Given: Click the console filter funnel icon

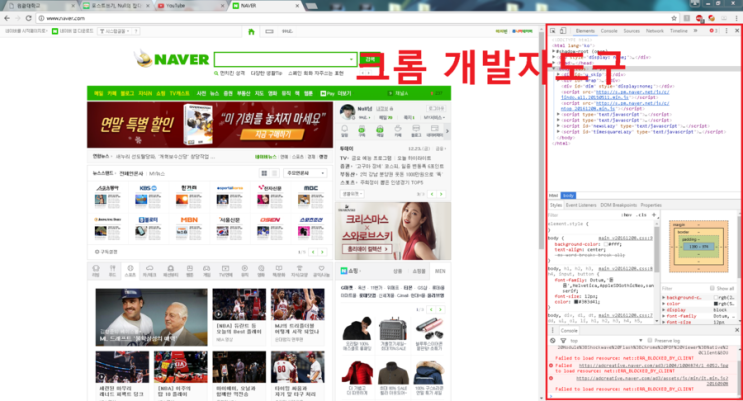Looking at the screenshot, I should tap(563, 340).
